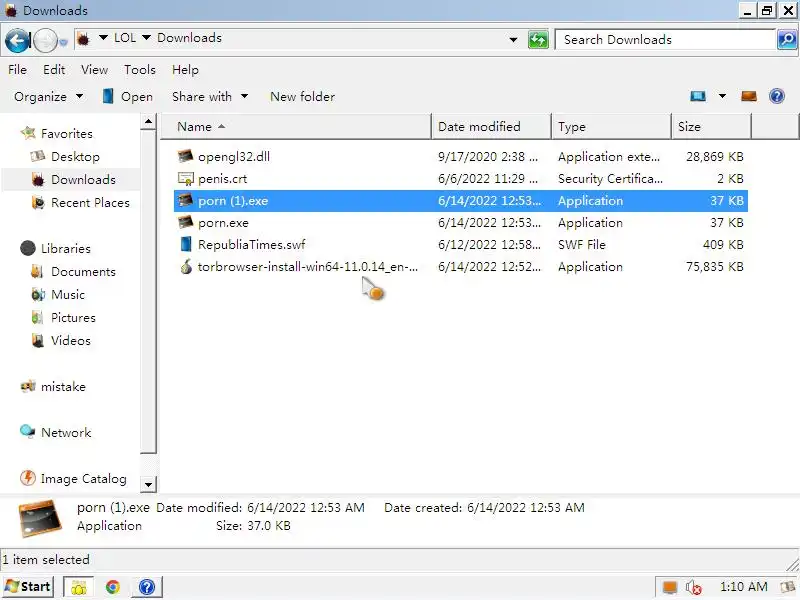Select opengl32.dll file name
Screen dimensions: 800x600
(234, 157)
